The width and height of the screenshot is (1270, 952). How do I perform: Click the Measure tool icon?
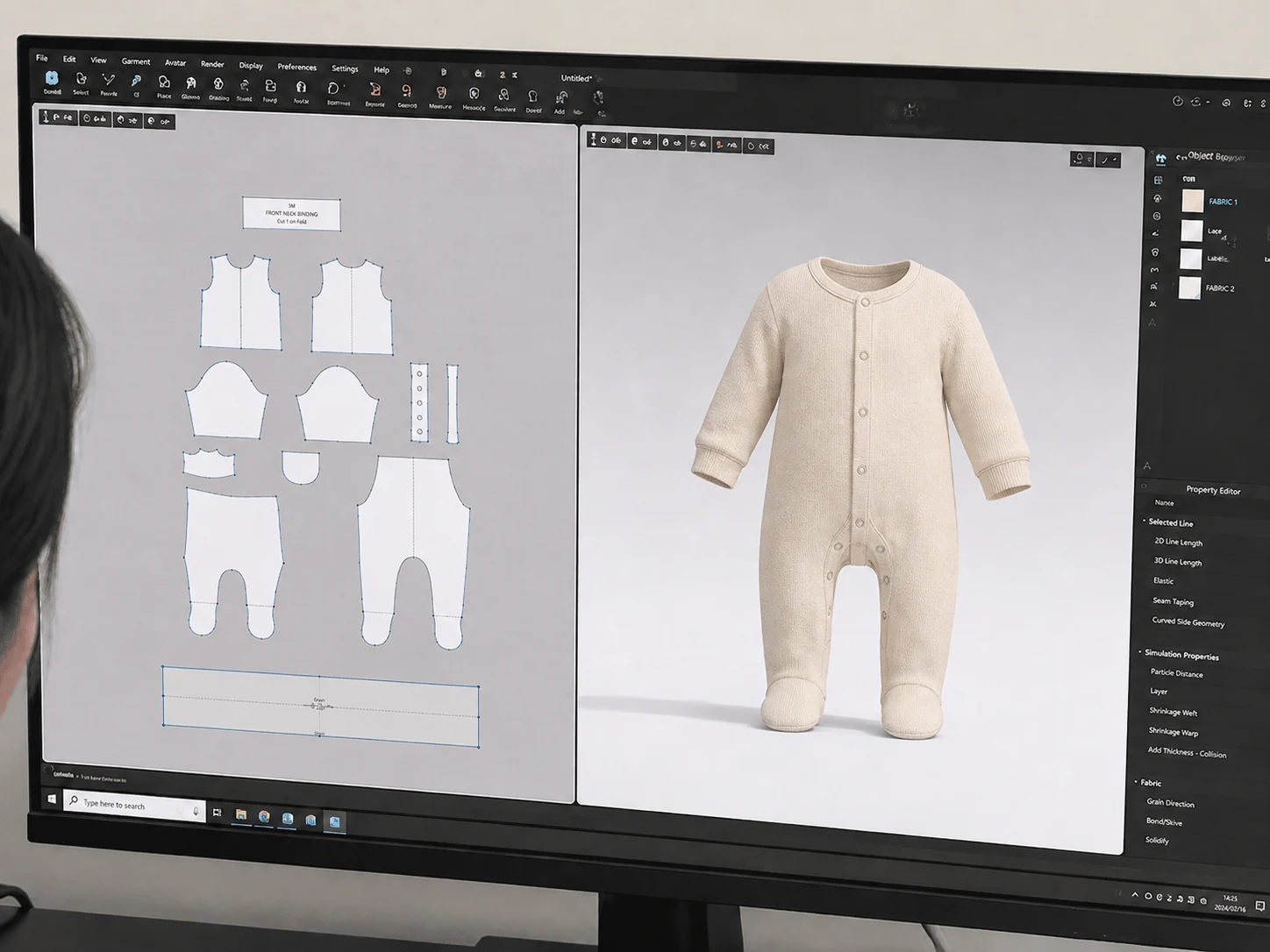point(440,92)
